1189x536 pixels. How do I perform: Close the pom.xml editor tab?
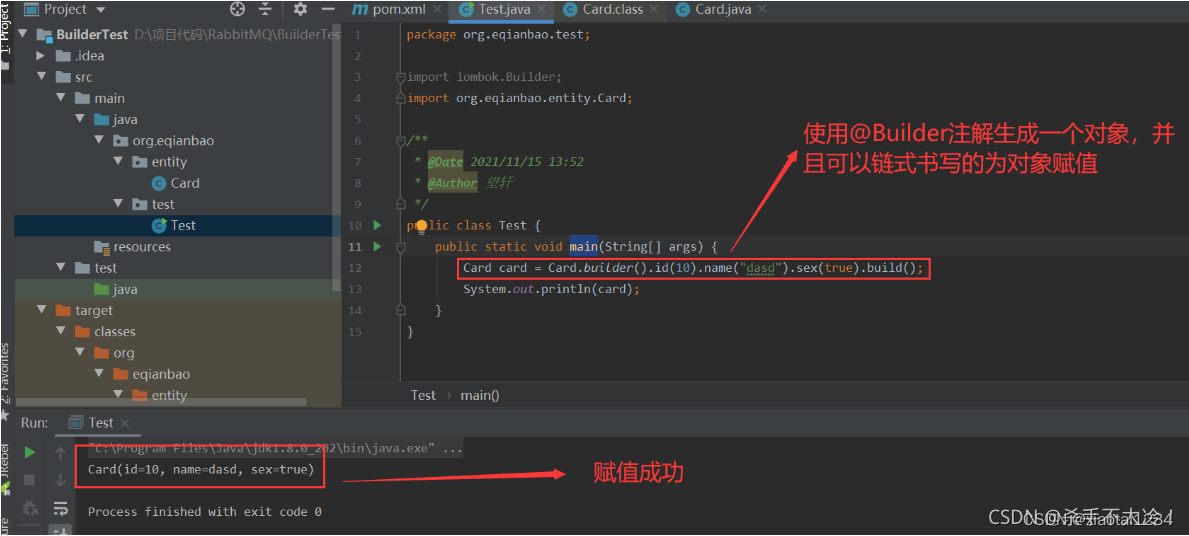[x=438, y=10]
